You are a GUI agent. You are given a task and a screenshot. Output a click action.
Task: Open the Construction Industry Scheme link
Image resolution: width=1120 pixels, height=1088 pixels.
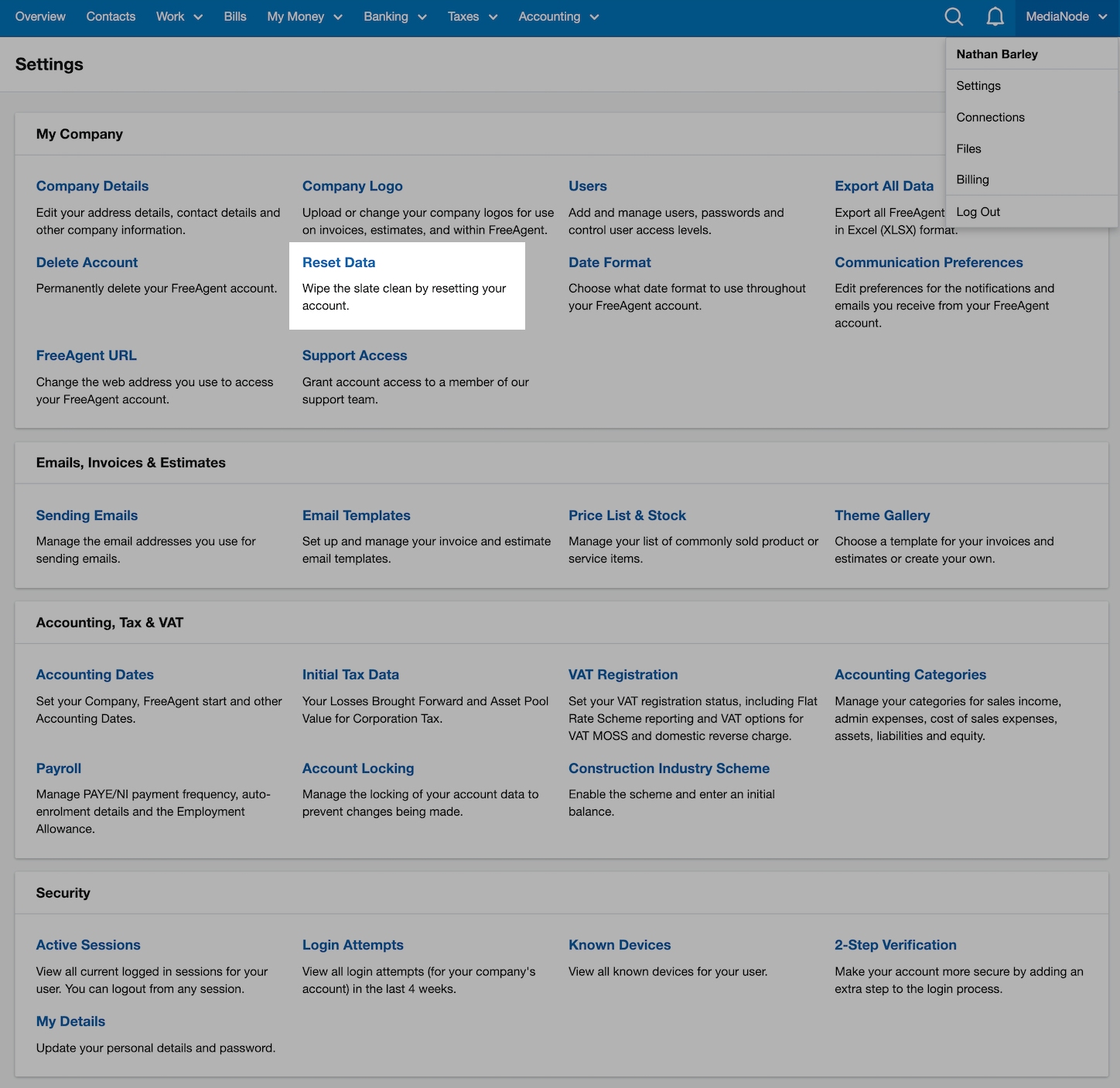coord(669,768)
